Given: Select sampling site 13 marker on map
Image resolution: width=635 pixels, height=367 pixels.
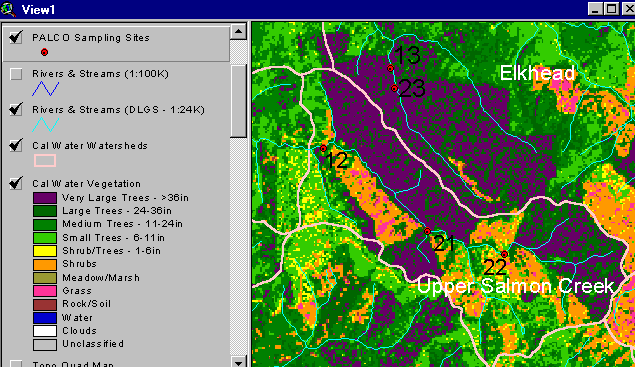Looking at the screenshot, I should pyautogui.click(x=390, y=68).
